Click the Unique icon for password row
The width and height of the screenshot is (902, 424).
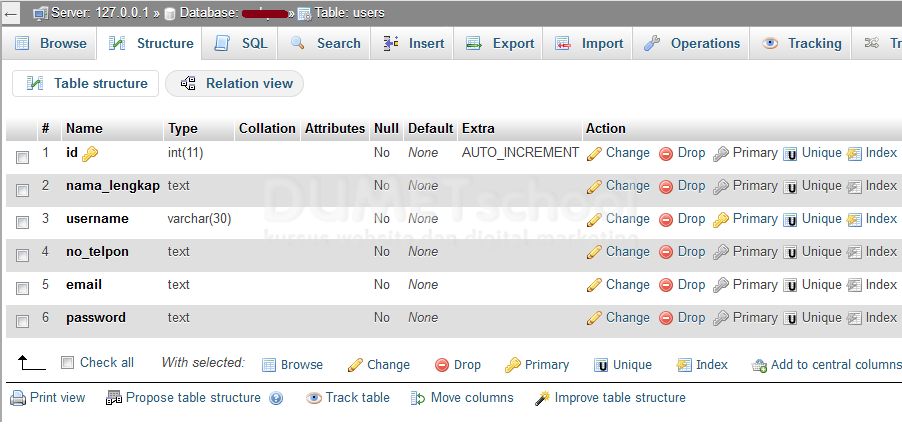[790, 318]
